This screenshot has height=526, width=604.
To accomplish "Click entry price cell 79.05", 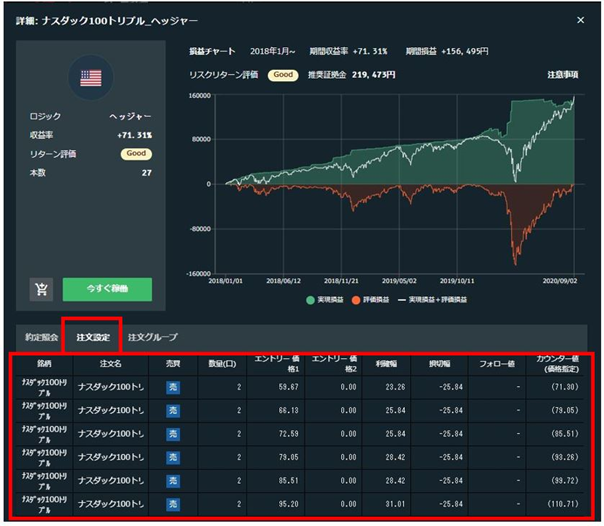I will pyautogui.click(x=289, y=457).
